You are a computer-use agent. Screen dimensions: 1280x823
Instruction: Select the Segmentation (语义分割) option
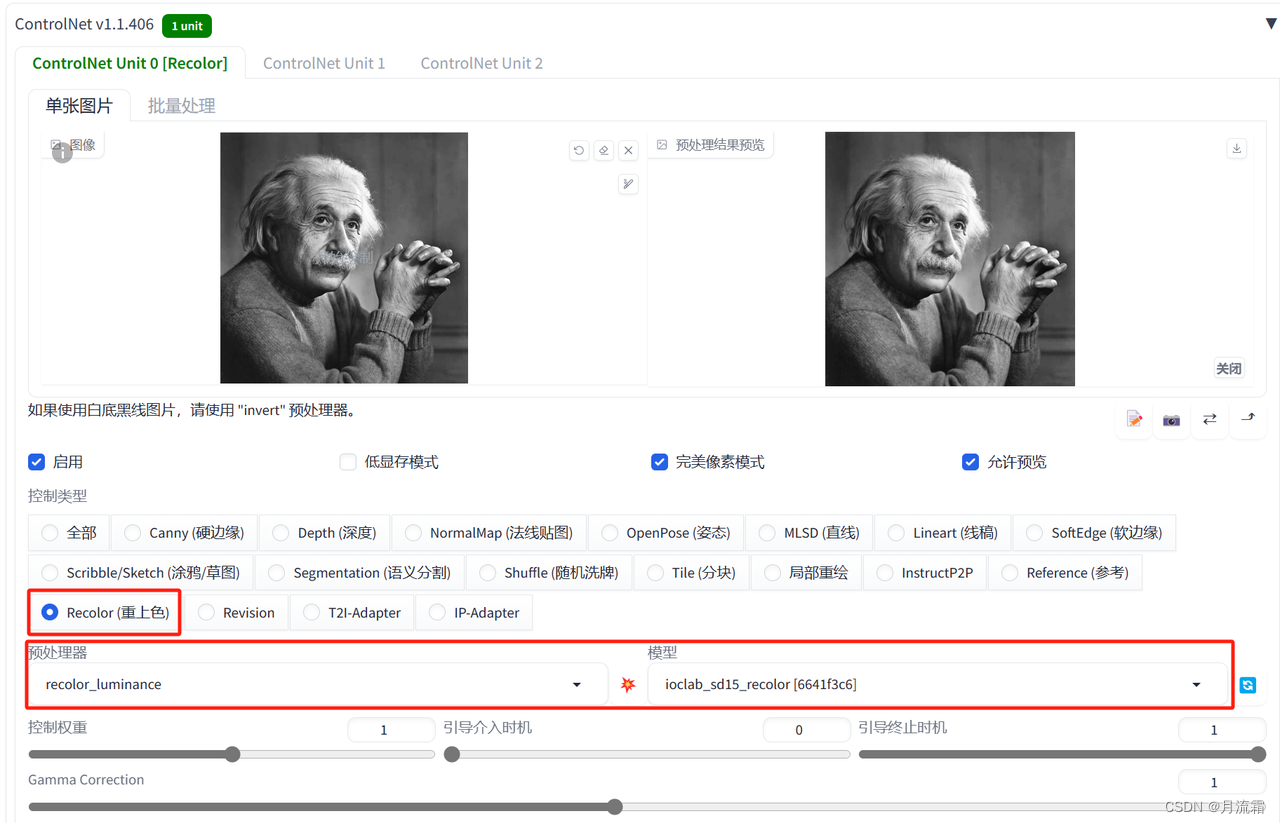(x=359, y=573)
